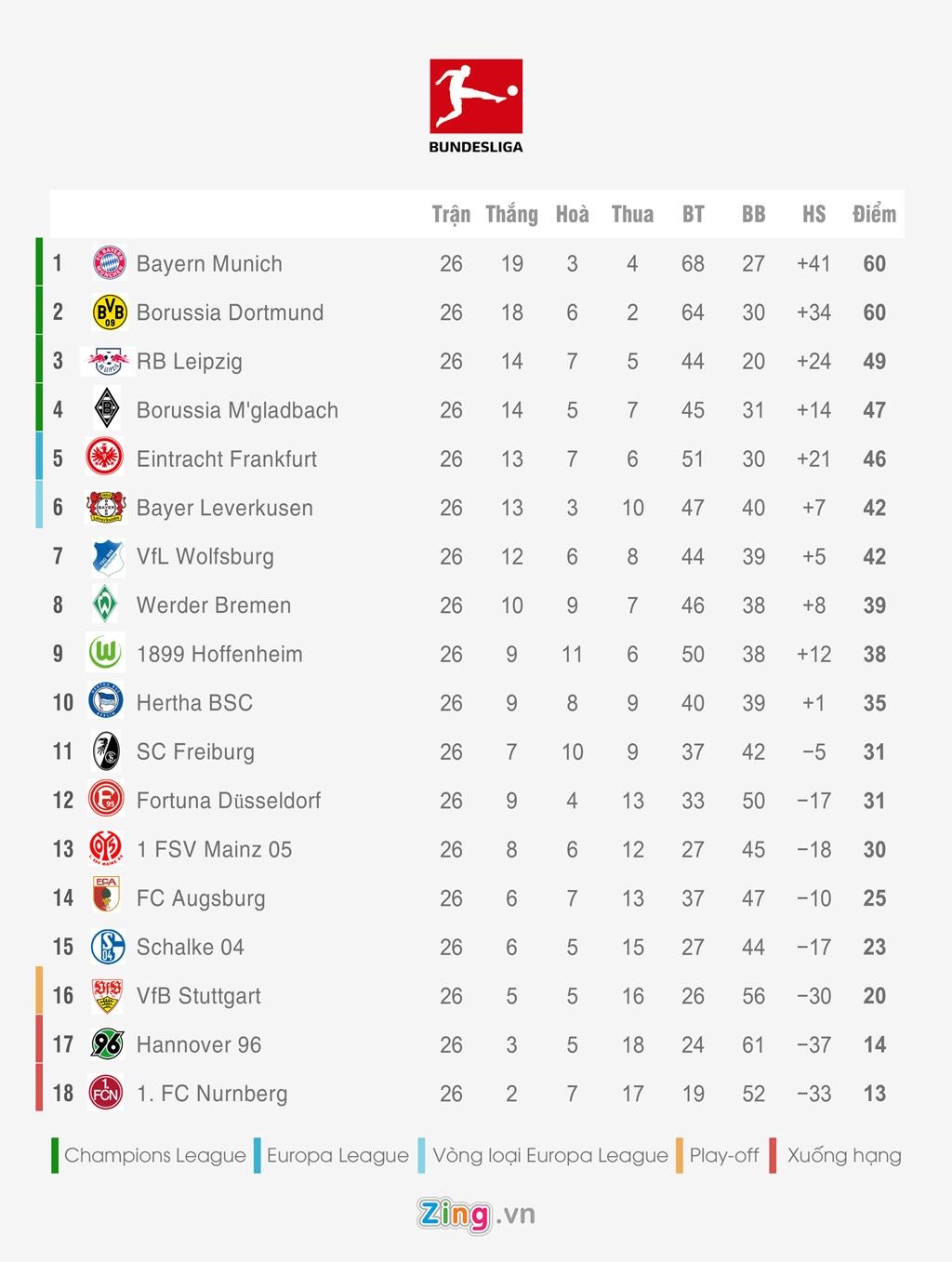Select the Thắng column header

[511, 215]
